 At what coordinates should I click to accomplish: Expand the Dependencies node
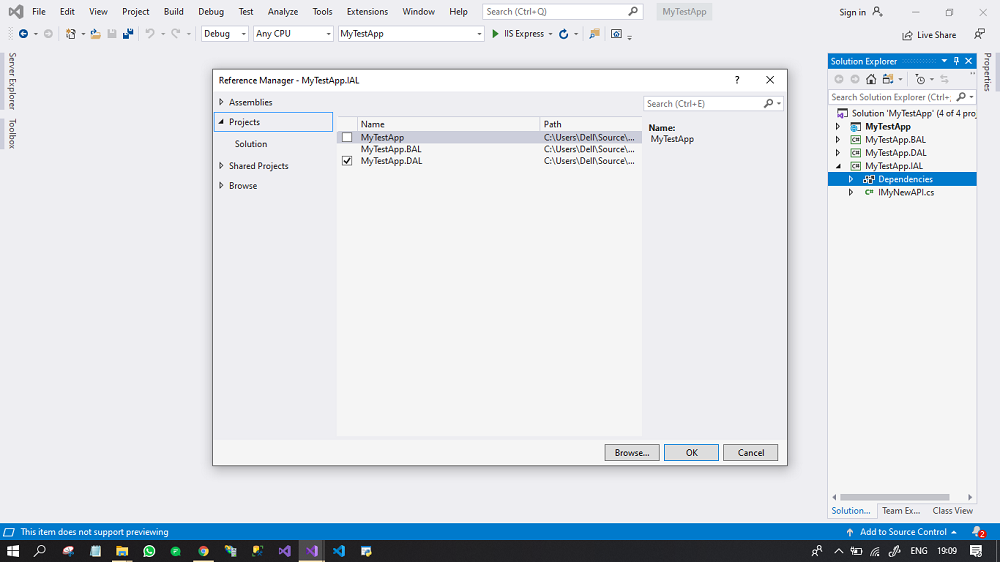click(851, 179)
